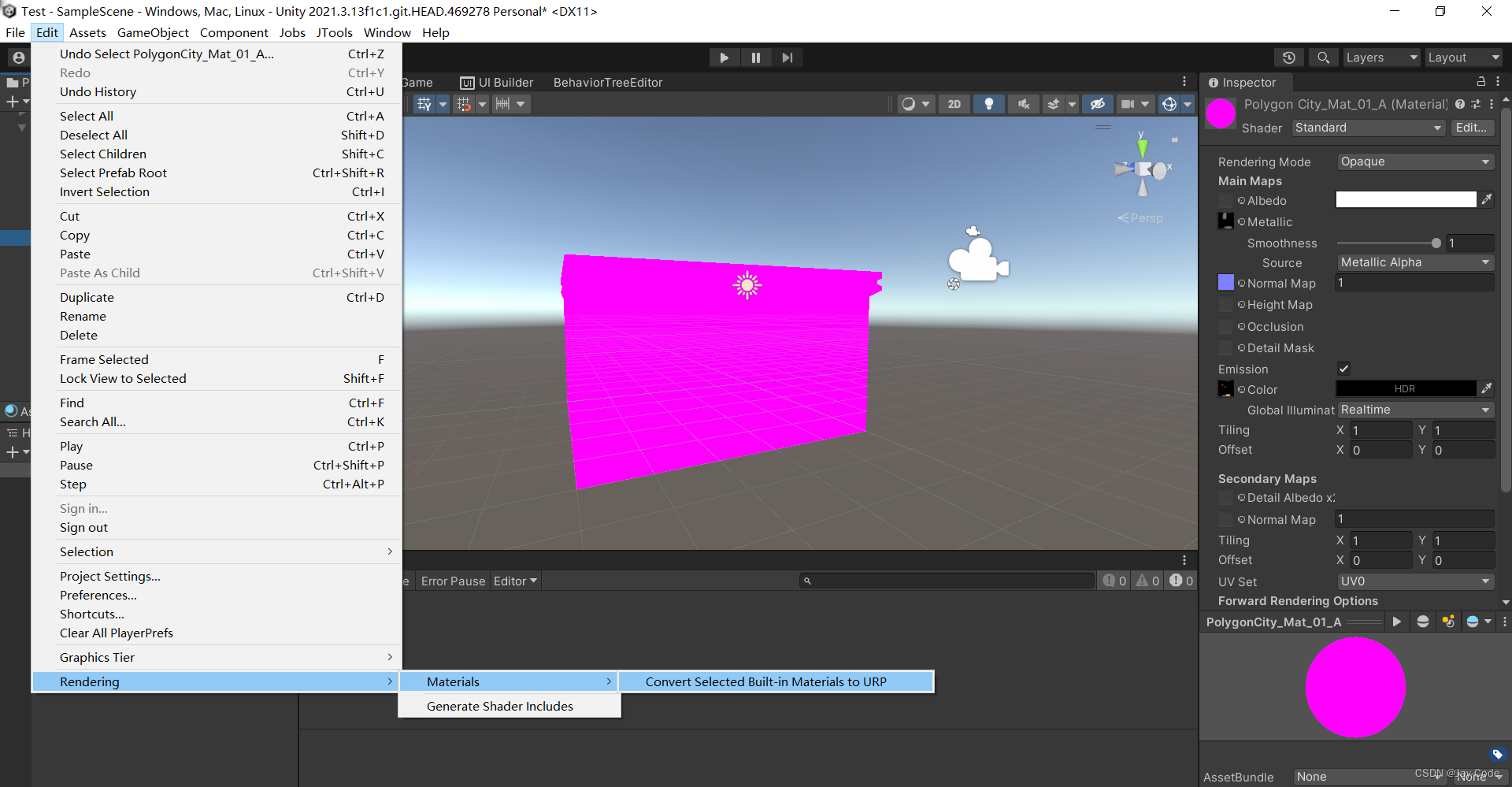Expand the Gizmos dropdown arrow
This screenshot has width=1512, height=787.
pos(1188,104)
